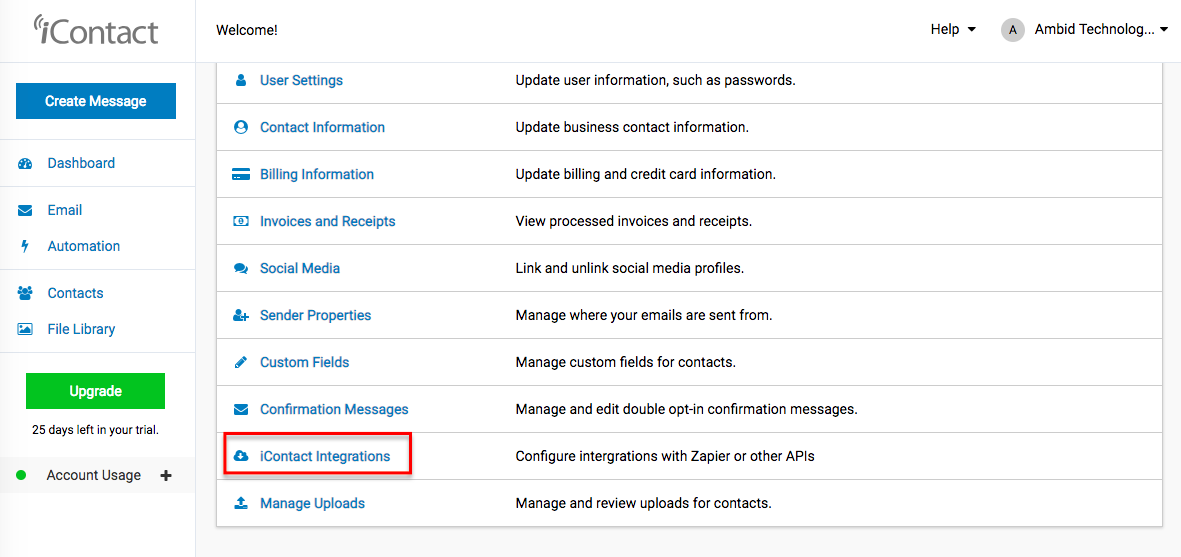This screenshot has height=557, width=1181.
Task: Click the Contact Information profile icon
Action: 241,127
